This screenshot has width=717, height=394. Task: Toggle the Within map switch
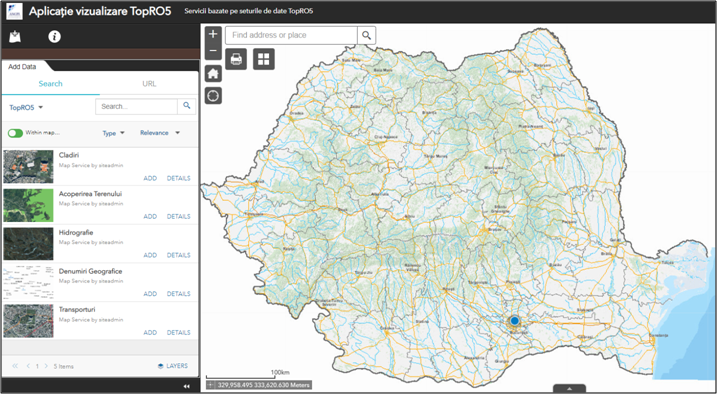tap(15, 133)
